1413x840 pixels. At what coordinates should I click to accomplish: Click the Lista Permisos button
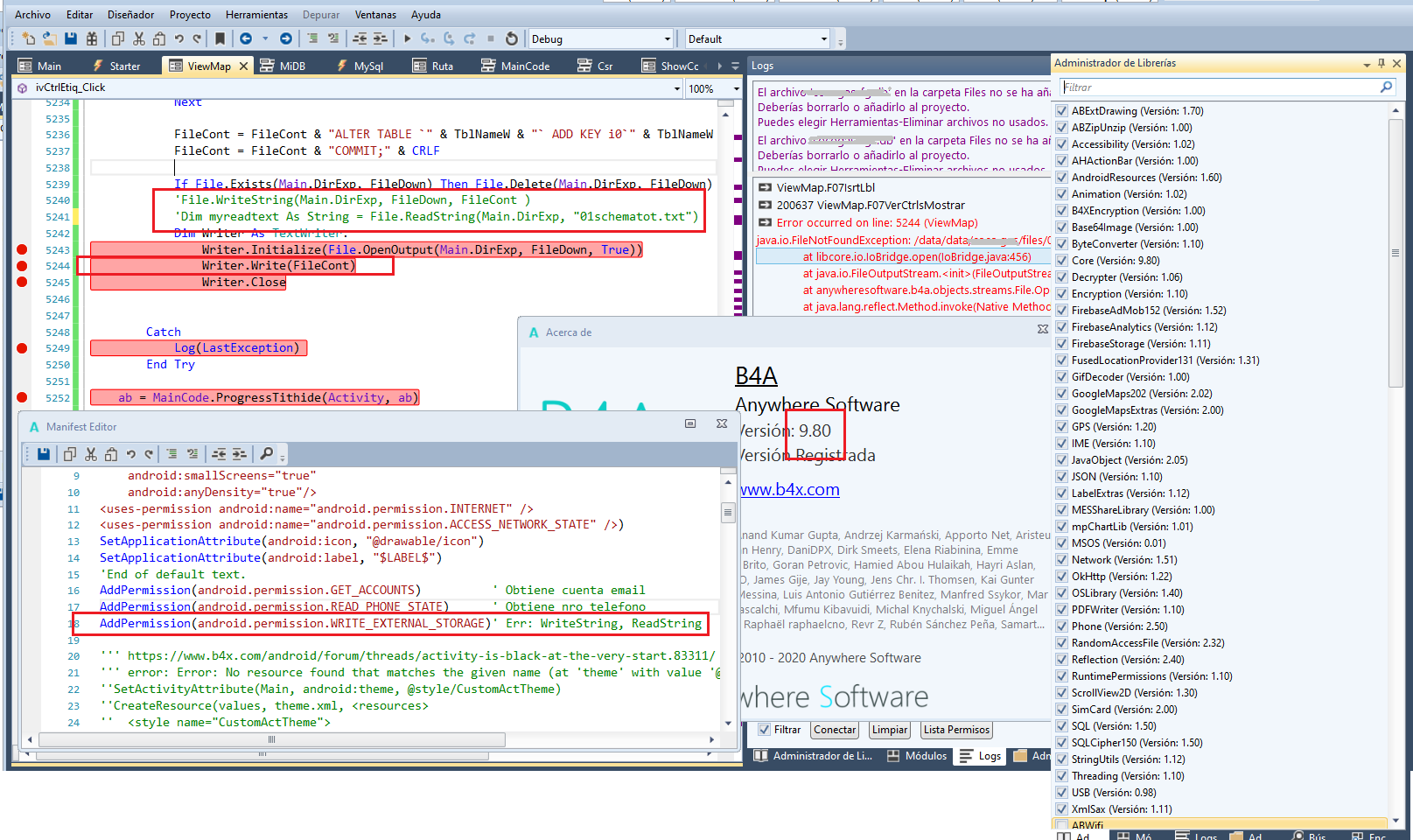[955, 730]
